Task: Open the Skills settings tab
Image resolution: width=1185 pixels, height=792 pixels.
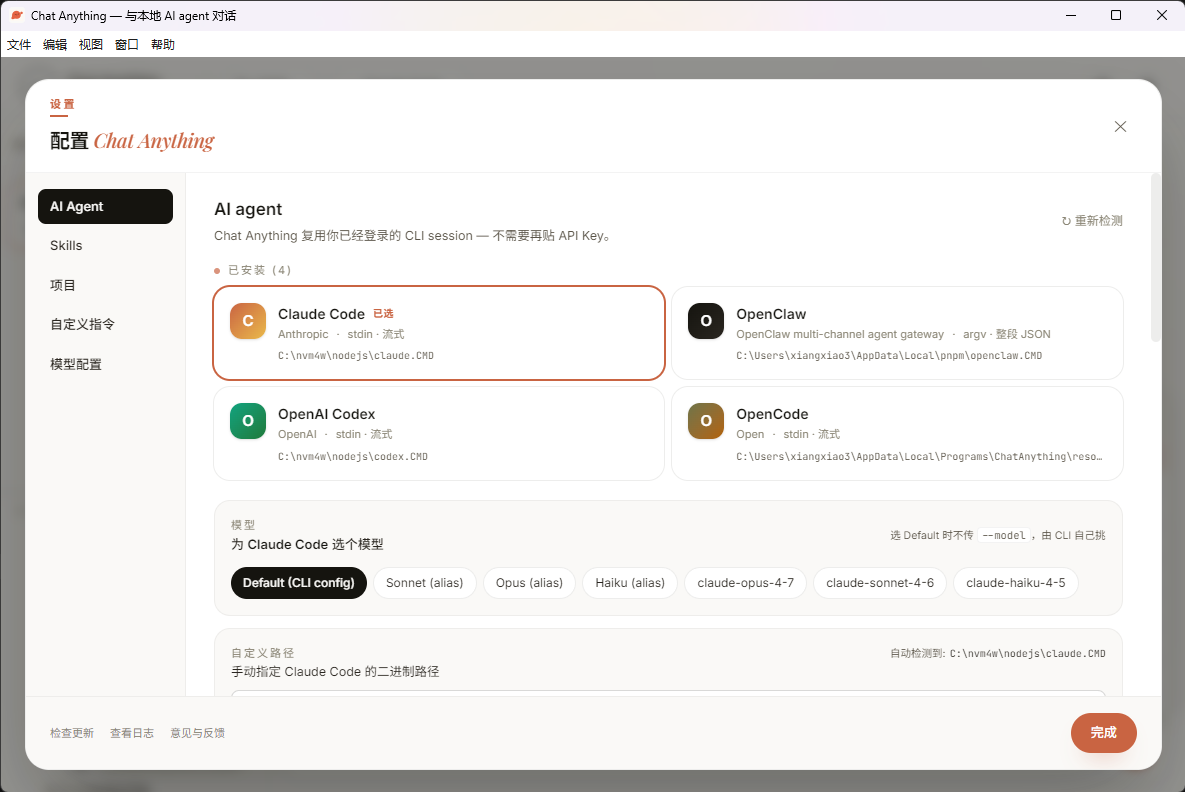Action: [105, 246]
